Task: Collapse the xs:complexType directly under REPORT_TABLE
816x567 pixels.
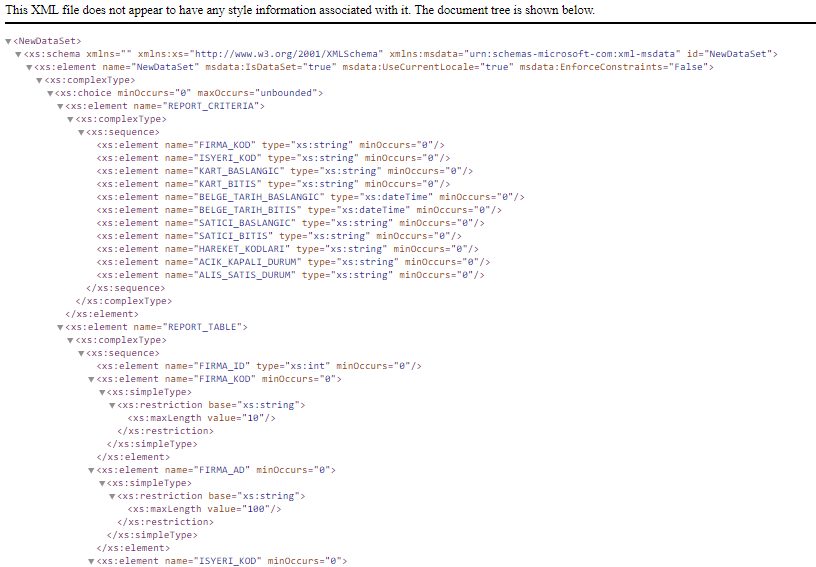Action: [x=71, y=340]
